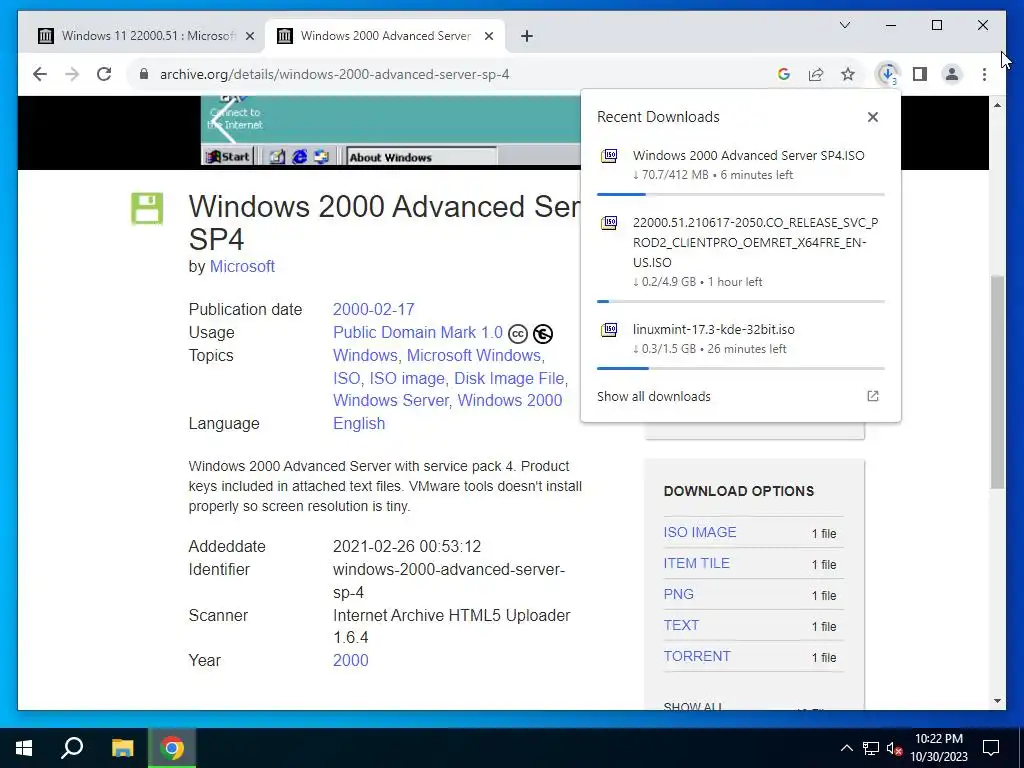Go back to the previous page
Screen dimensions: 1024x768
coord(40,74)
